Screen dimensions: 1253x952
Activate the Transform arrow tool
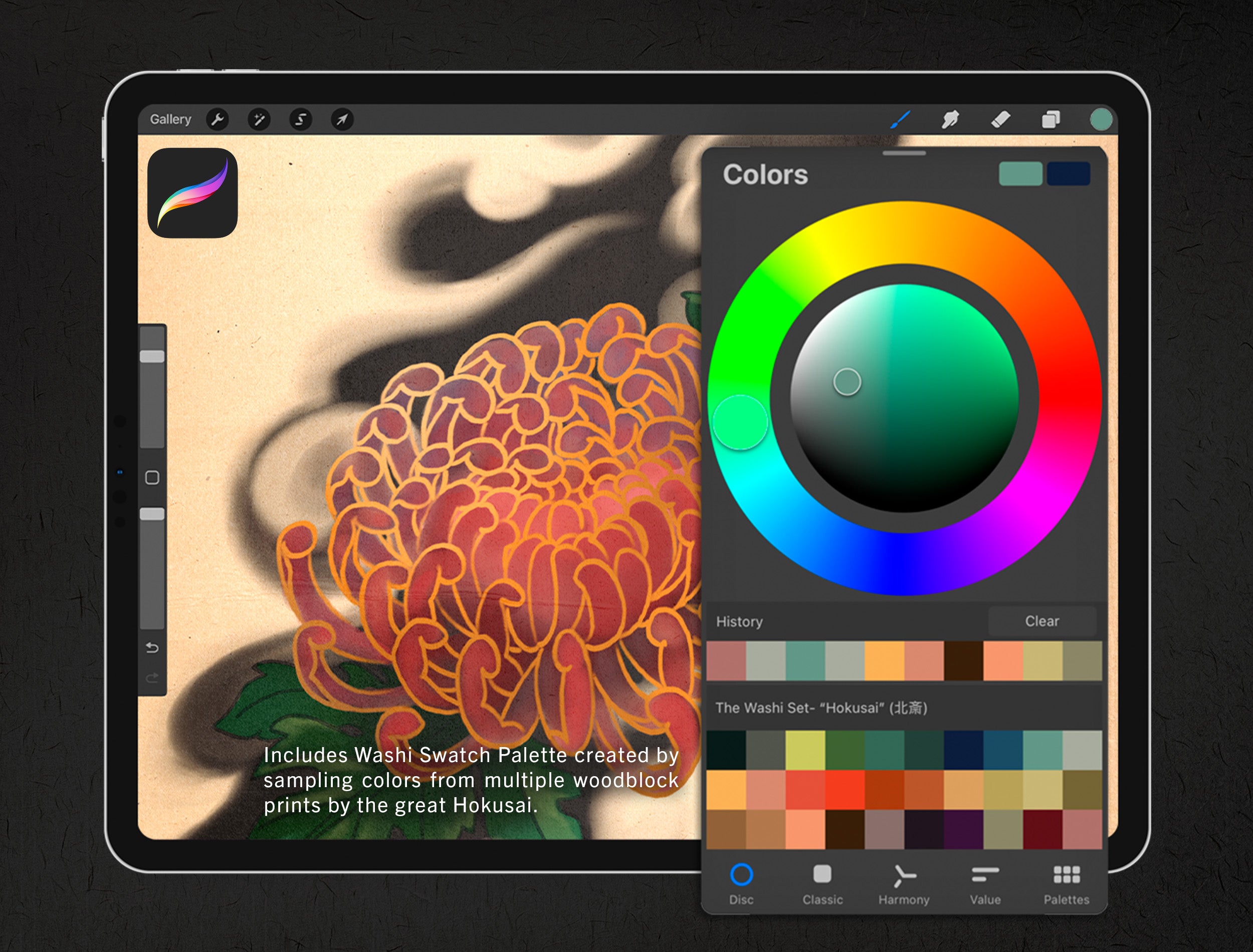[x=342, y=120]
